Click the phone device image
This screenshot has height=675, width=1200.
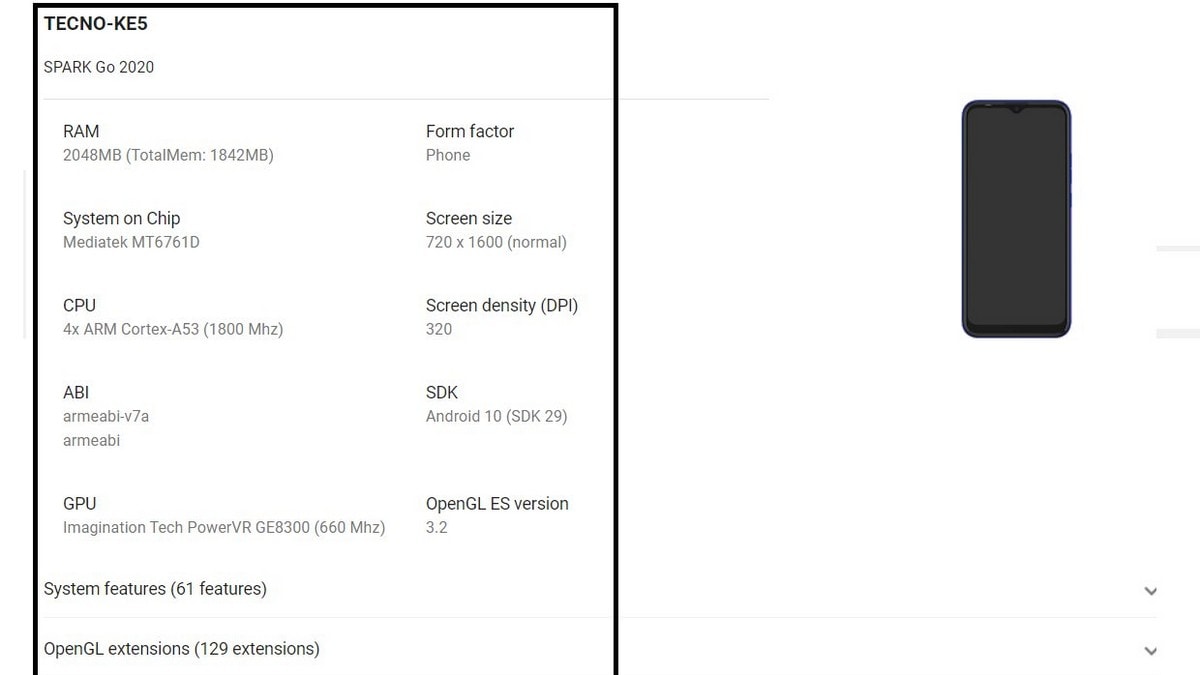tap(1016, 219)
